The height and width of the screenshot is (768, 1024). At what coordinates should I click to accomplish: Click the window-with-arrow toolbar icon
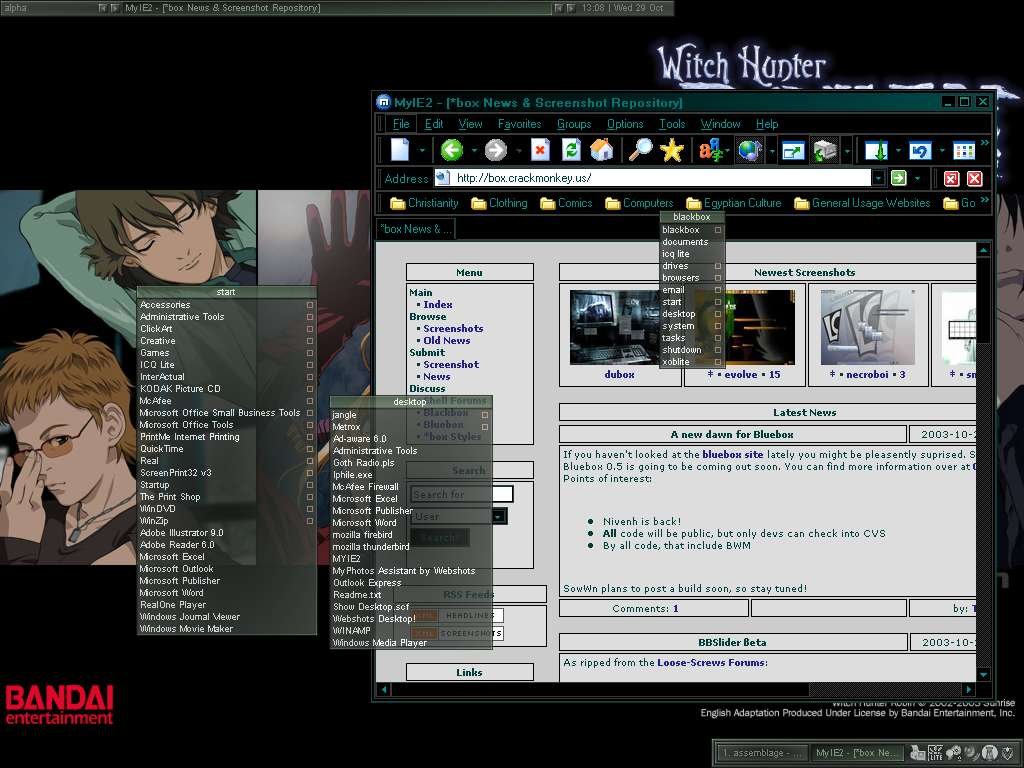coord(793,151)
